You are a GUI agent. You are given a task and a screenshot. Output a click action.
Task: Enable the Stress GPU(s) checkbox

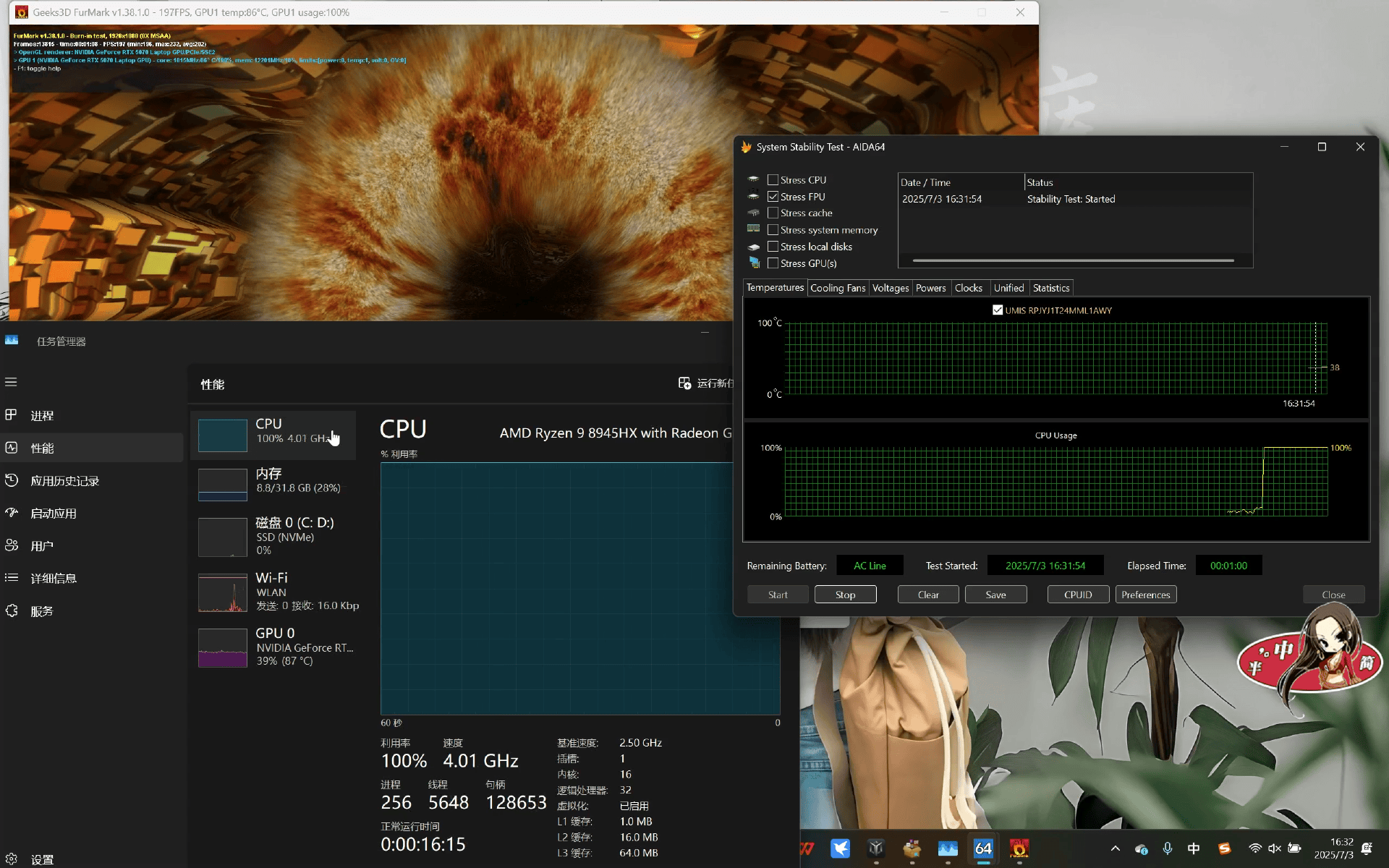pos(773,263)
